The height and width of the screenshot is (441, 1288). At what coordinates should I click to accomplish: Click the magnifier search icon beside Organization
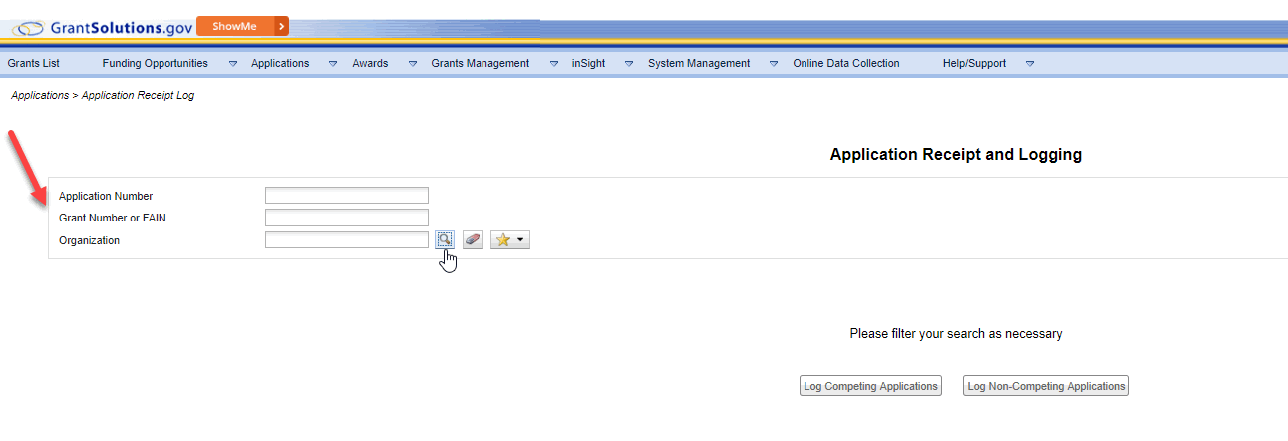point(445,240)
